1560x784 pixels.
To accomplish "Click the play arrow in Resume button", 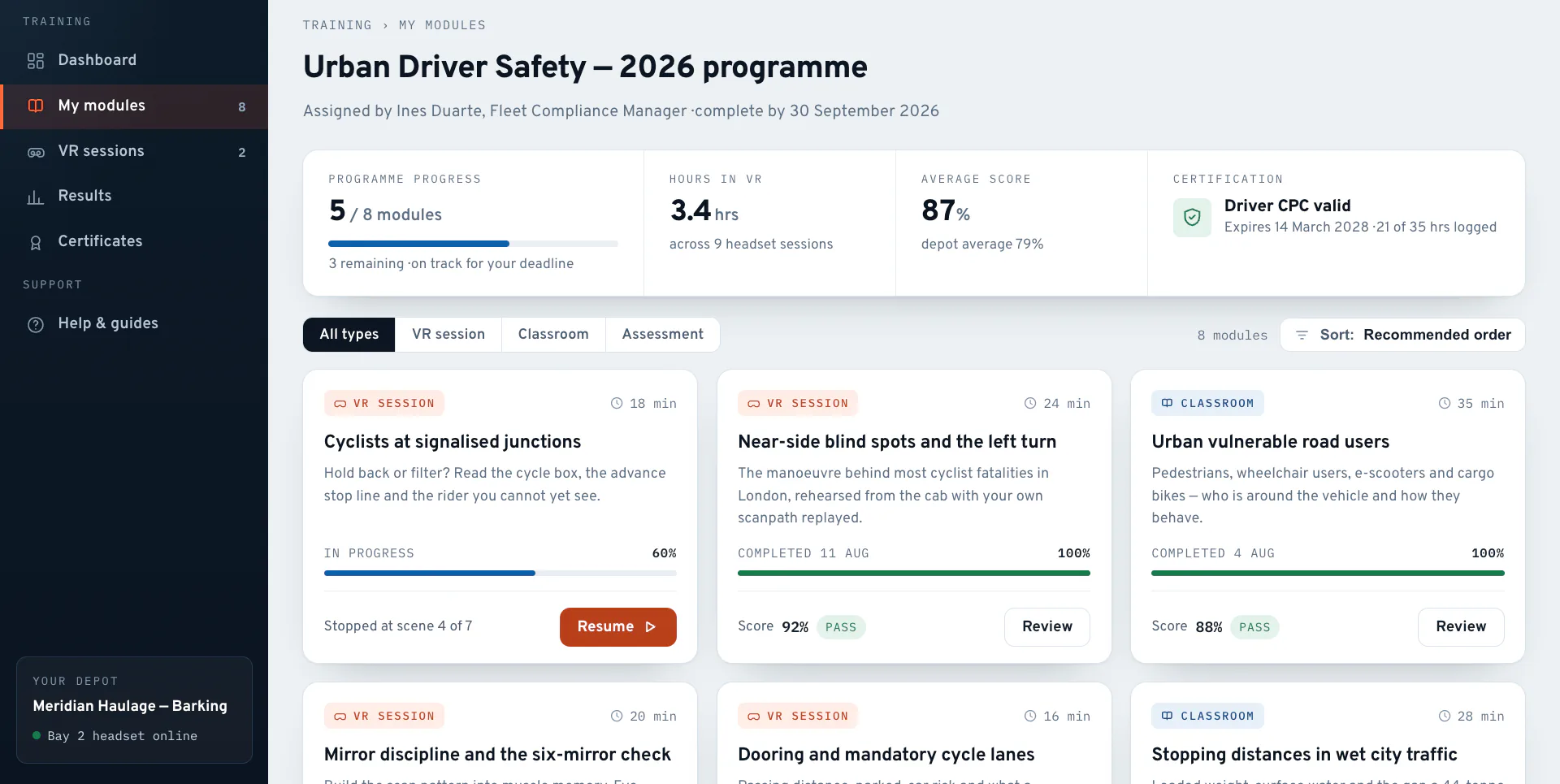I will point(650,627).
